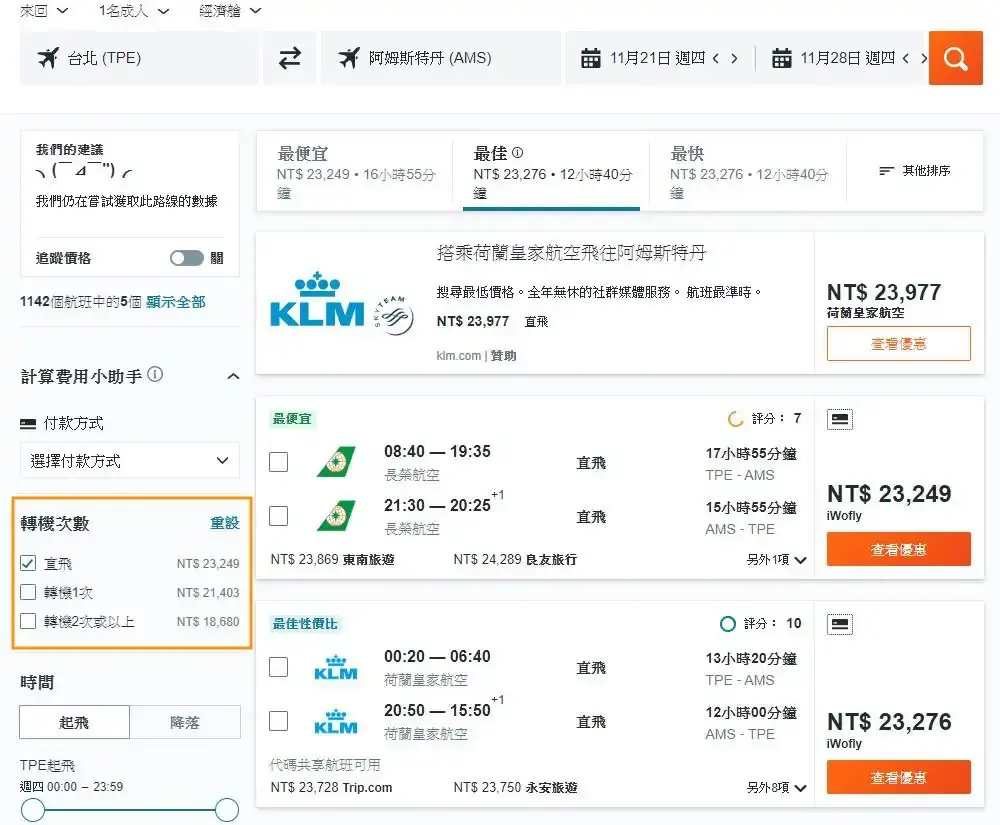Viewport: 1000px width, 825px height.
Task: Click the orange search magnifier button
Action: [955, 58]
